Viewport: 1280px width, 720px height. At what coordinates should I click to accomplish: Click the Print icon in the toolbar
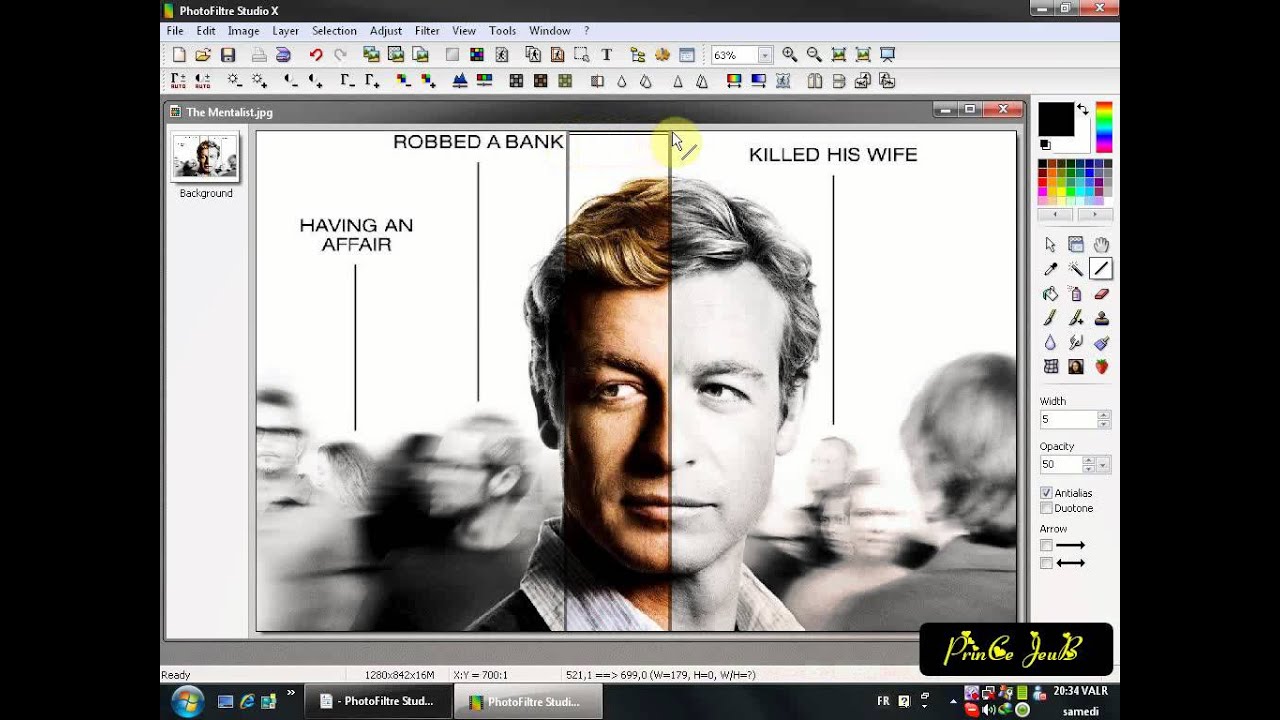click(259, 55)
